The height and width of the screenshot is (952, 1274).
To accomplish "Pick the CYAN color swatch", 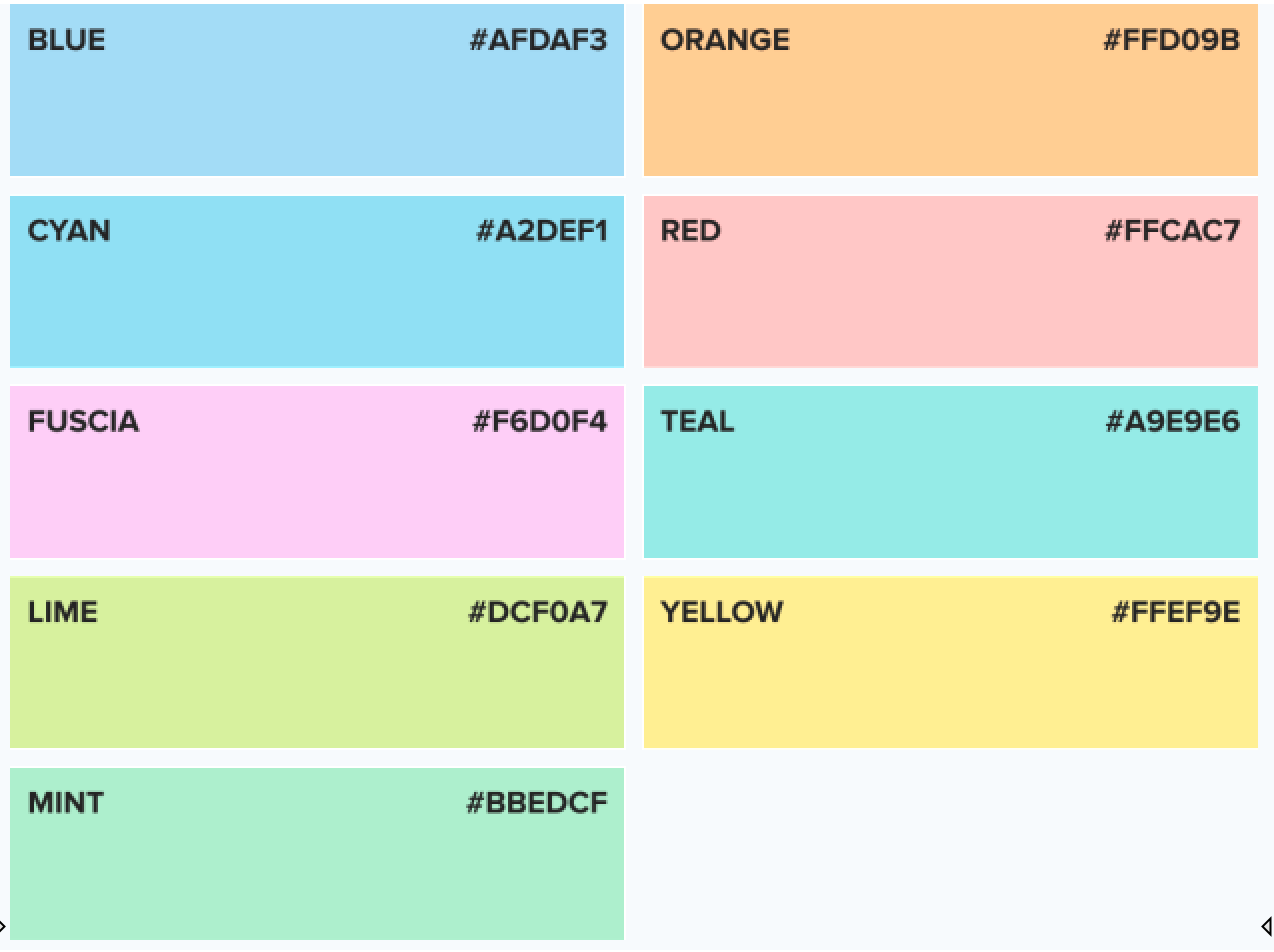I will point(316,300).
